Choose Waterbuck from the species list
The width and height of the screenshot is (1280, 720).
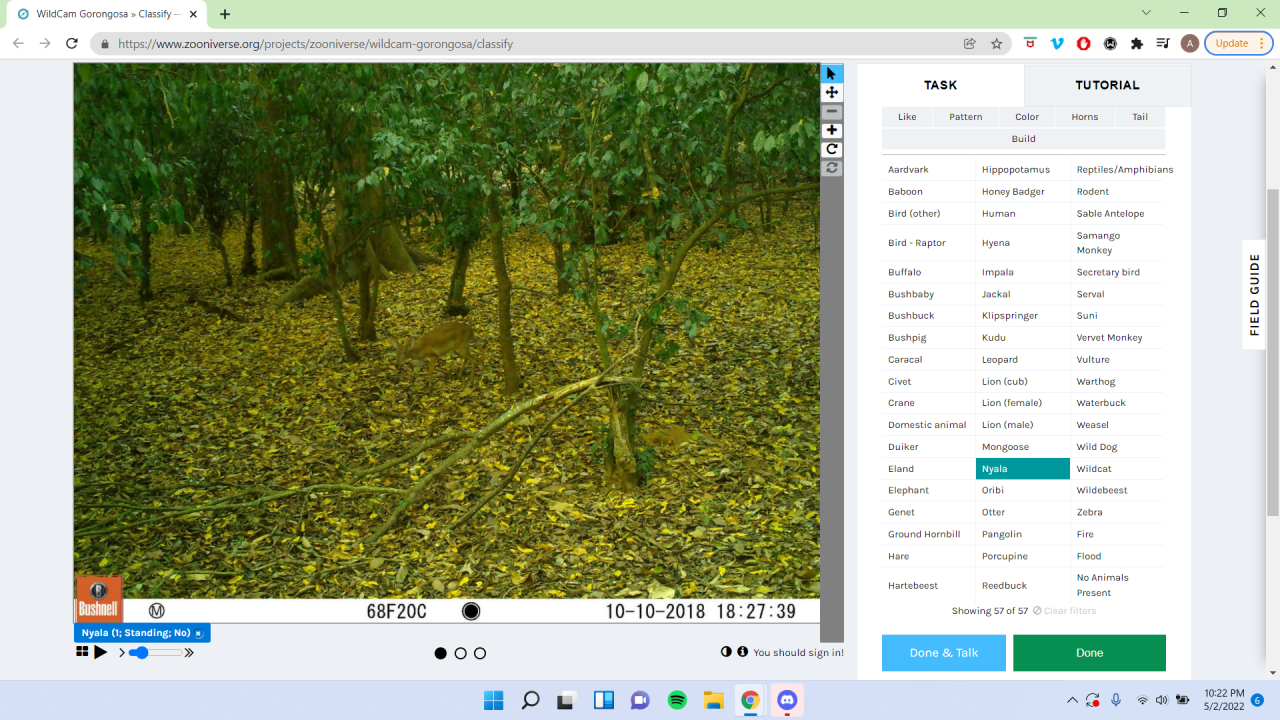tap(1118, 403)
